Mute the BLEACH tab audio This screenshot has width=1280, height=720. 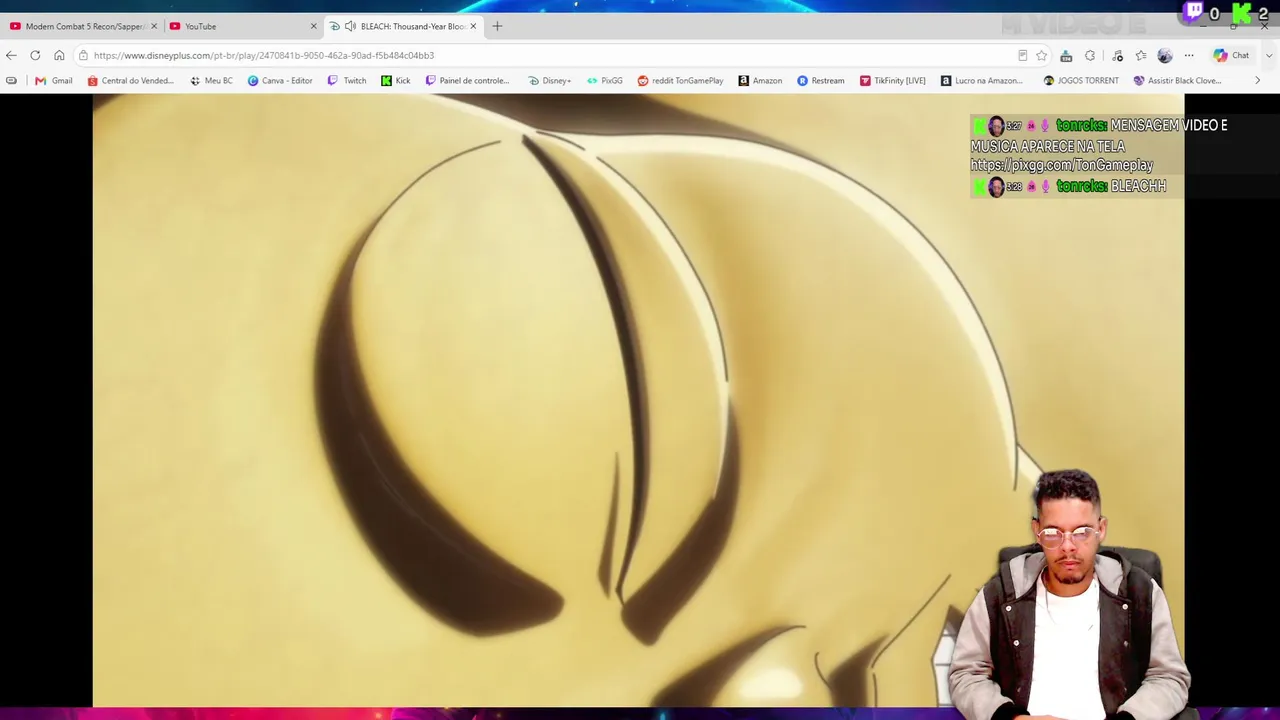point(350,26)
